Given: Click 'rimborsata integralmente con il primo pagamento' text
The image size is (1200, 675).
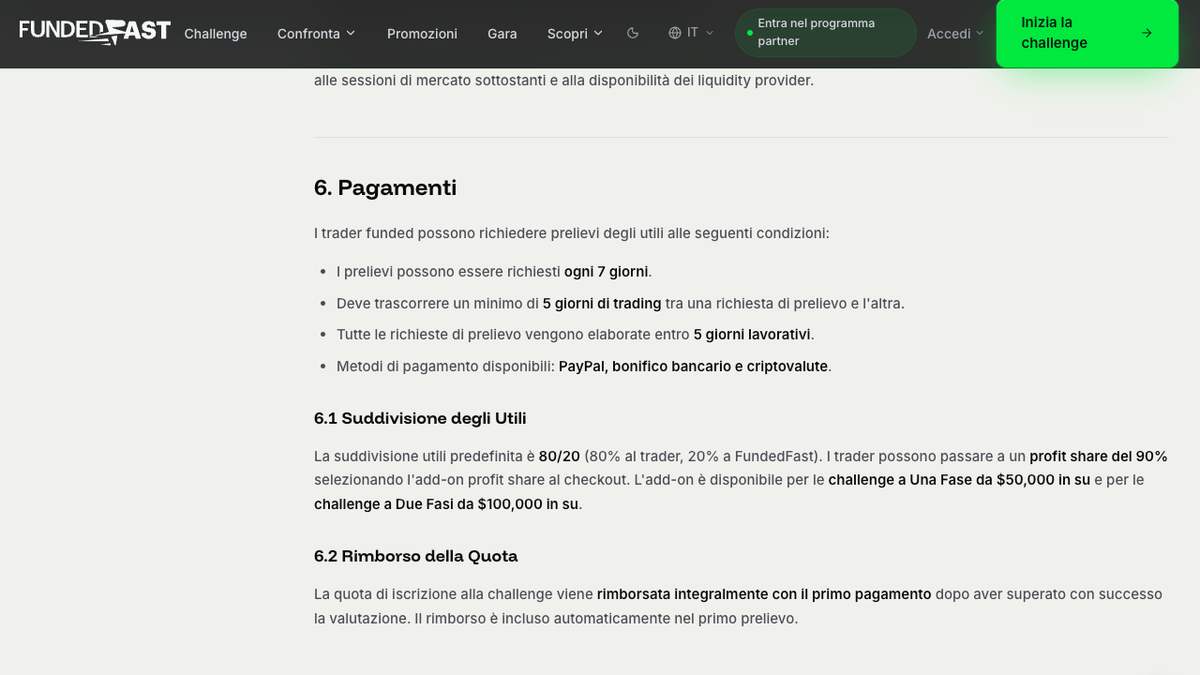Looking at the screenshot, I should pyautogui.click(x=764, y=594).
